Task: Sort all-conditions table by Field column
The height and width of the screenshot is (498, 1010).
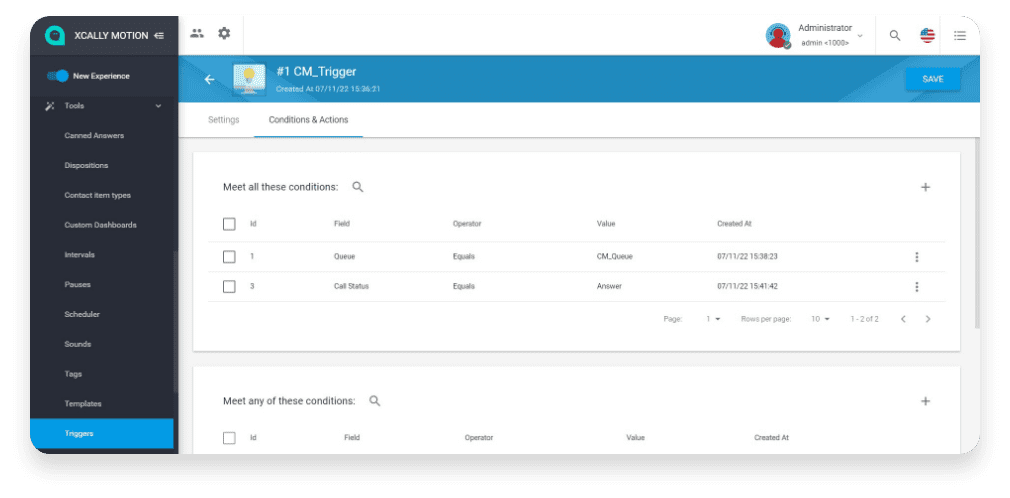Action: point(341,224)
